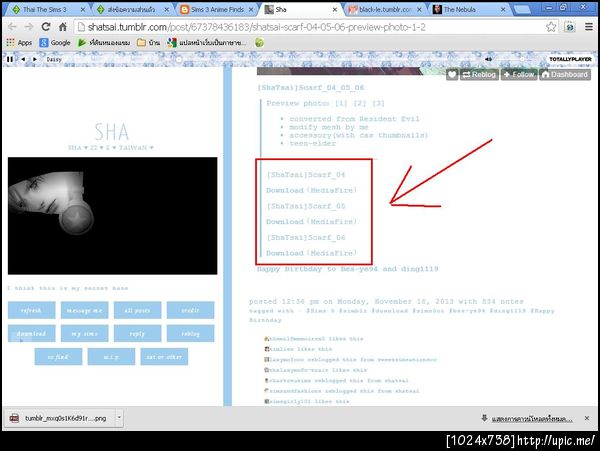
Task: Click the sidebar refresh button
Action: (31, 310)
